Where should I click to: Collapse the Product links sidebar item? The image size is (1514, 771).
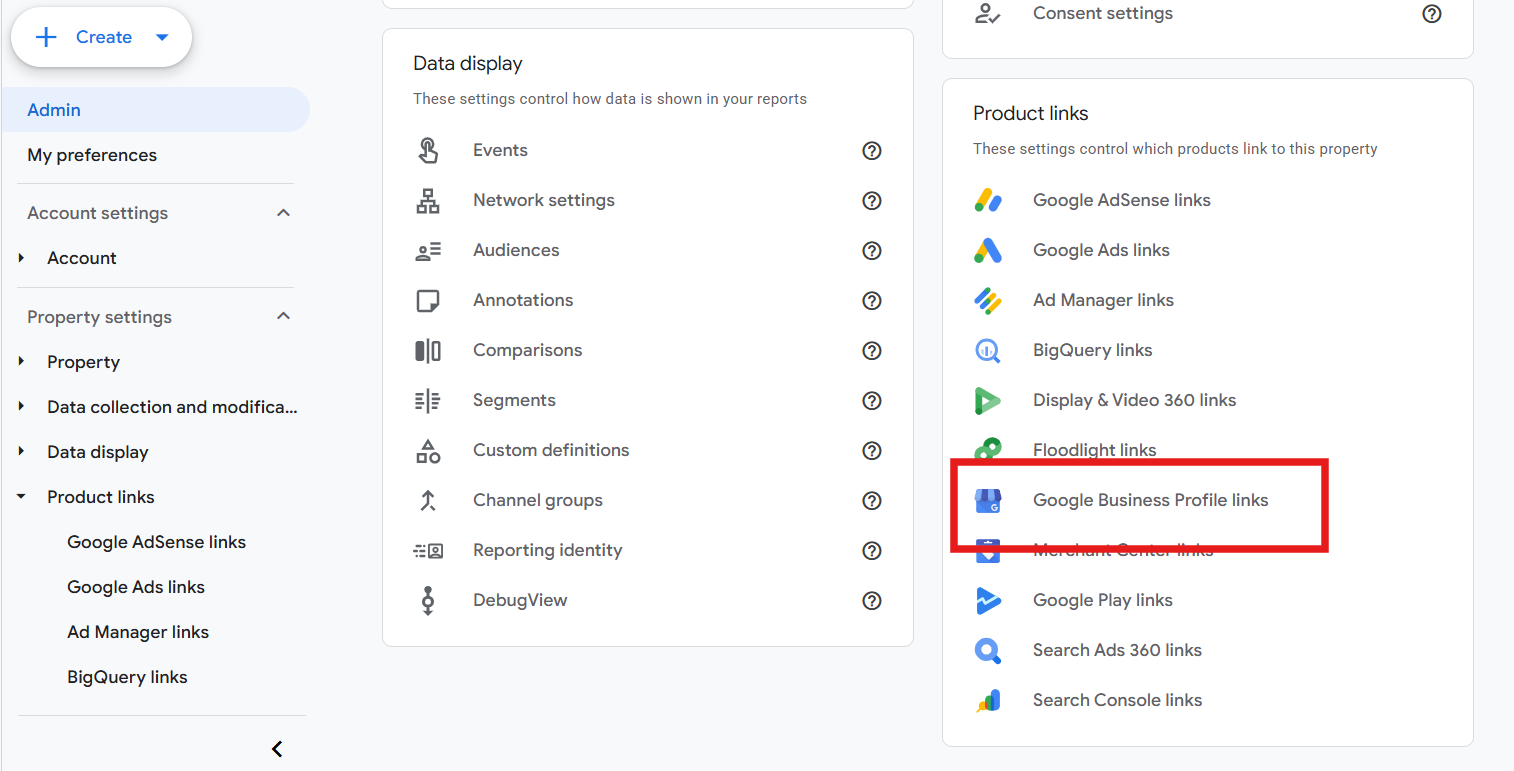point(21,497)
